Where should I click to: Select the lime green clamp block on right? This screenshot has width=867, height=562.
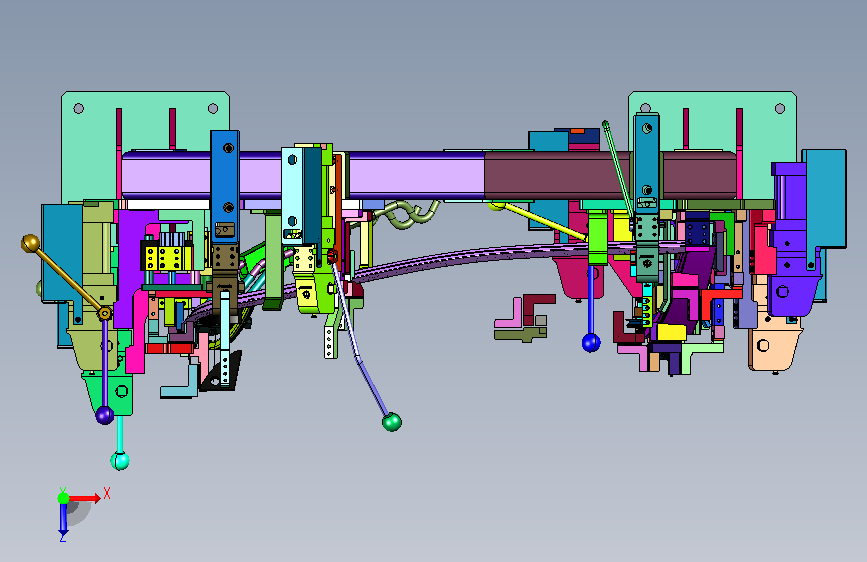coord(598,237)
